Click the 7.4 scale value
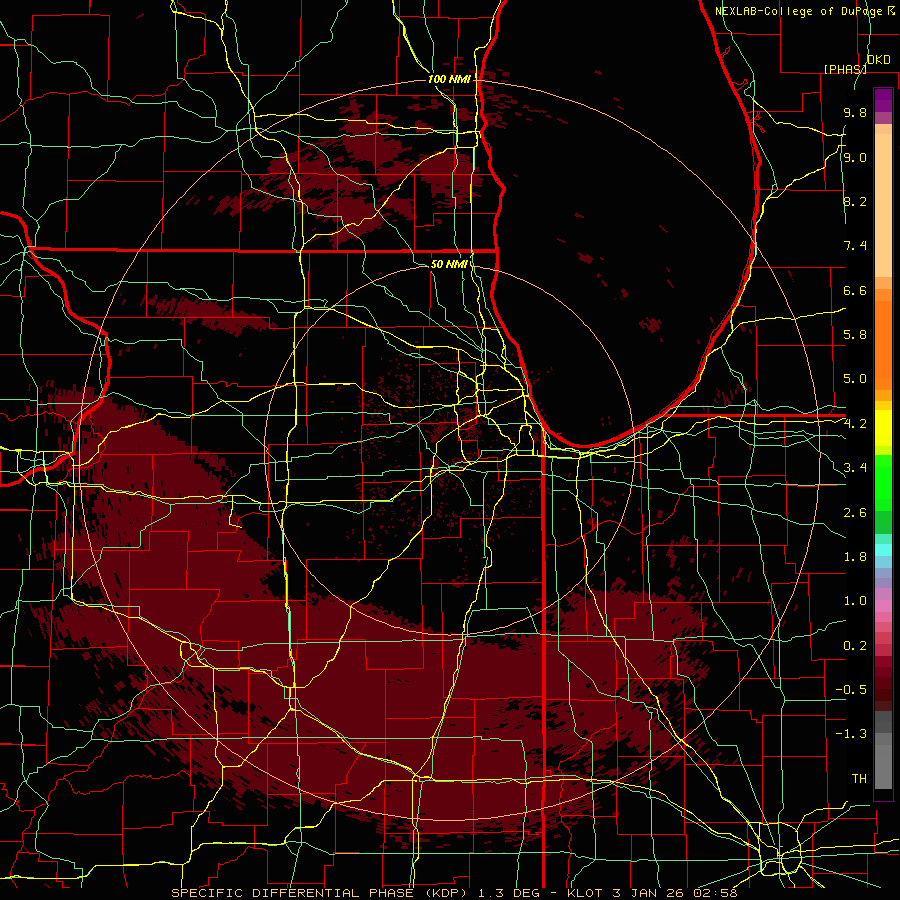 [x=855, y=246]
